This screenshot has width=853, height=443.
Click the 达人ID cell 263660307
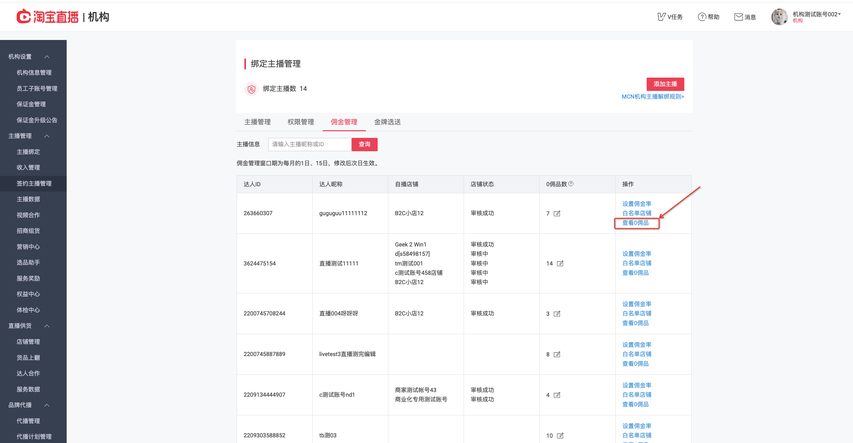click(x=258, y=213)
